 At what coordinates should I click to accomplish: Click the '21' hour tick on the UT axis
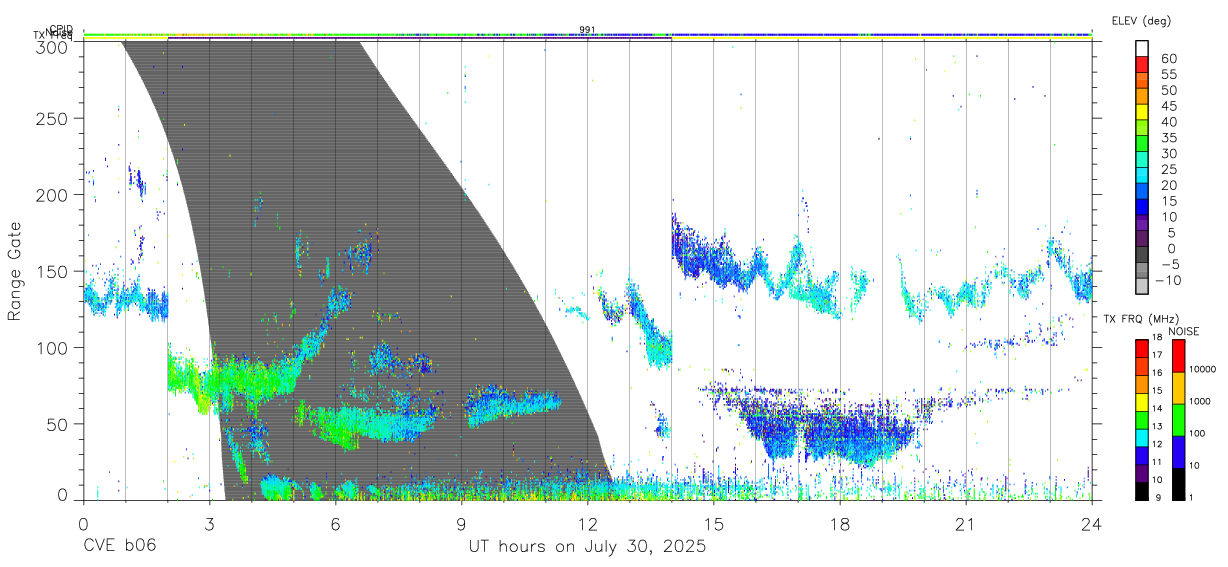pyautogui.click(x=966, y=523)
